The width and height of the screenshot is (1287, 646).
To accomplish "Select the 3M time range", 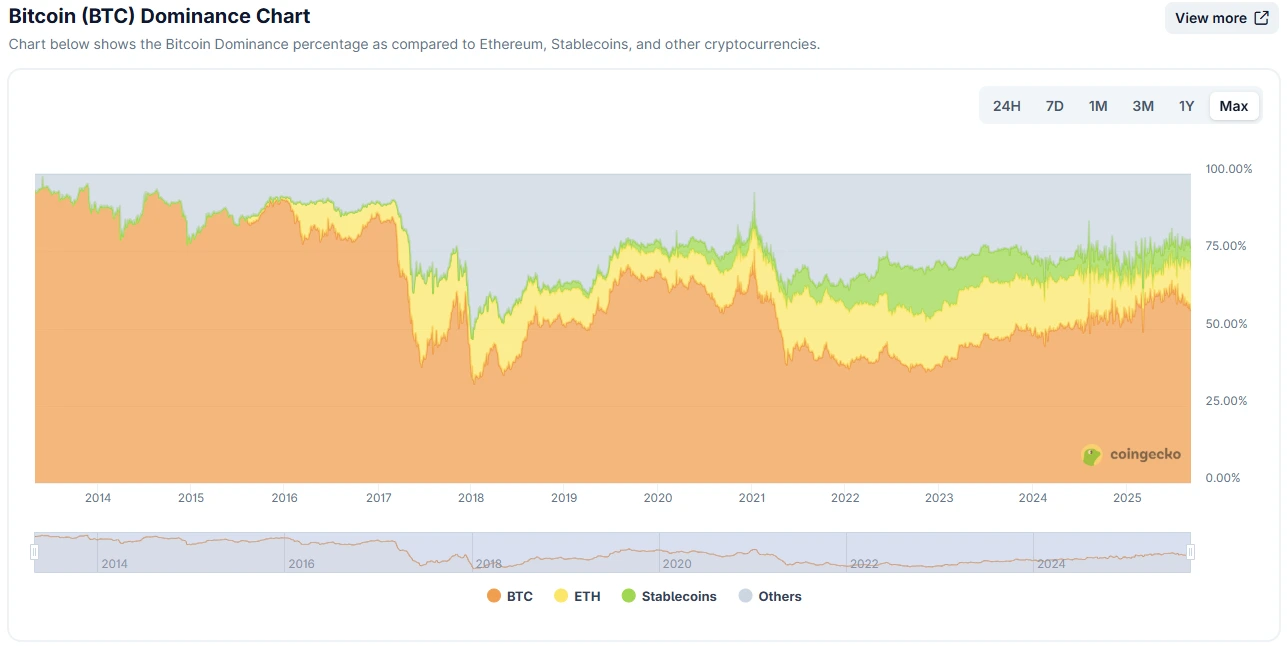I will click(1142, 105).
